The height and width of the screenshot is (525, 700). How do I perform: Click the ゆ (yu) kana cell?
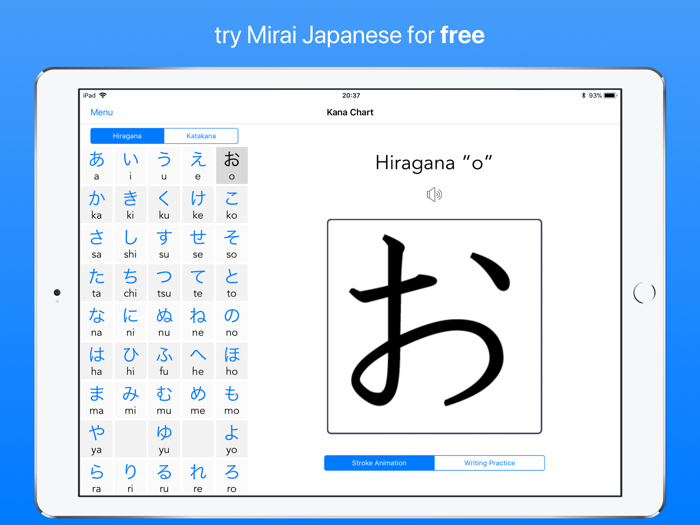[x=164, y=439]
